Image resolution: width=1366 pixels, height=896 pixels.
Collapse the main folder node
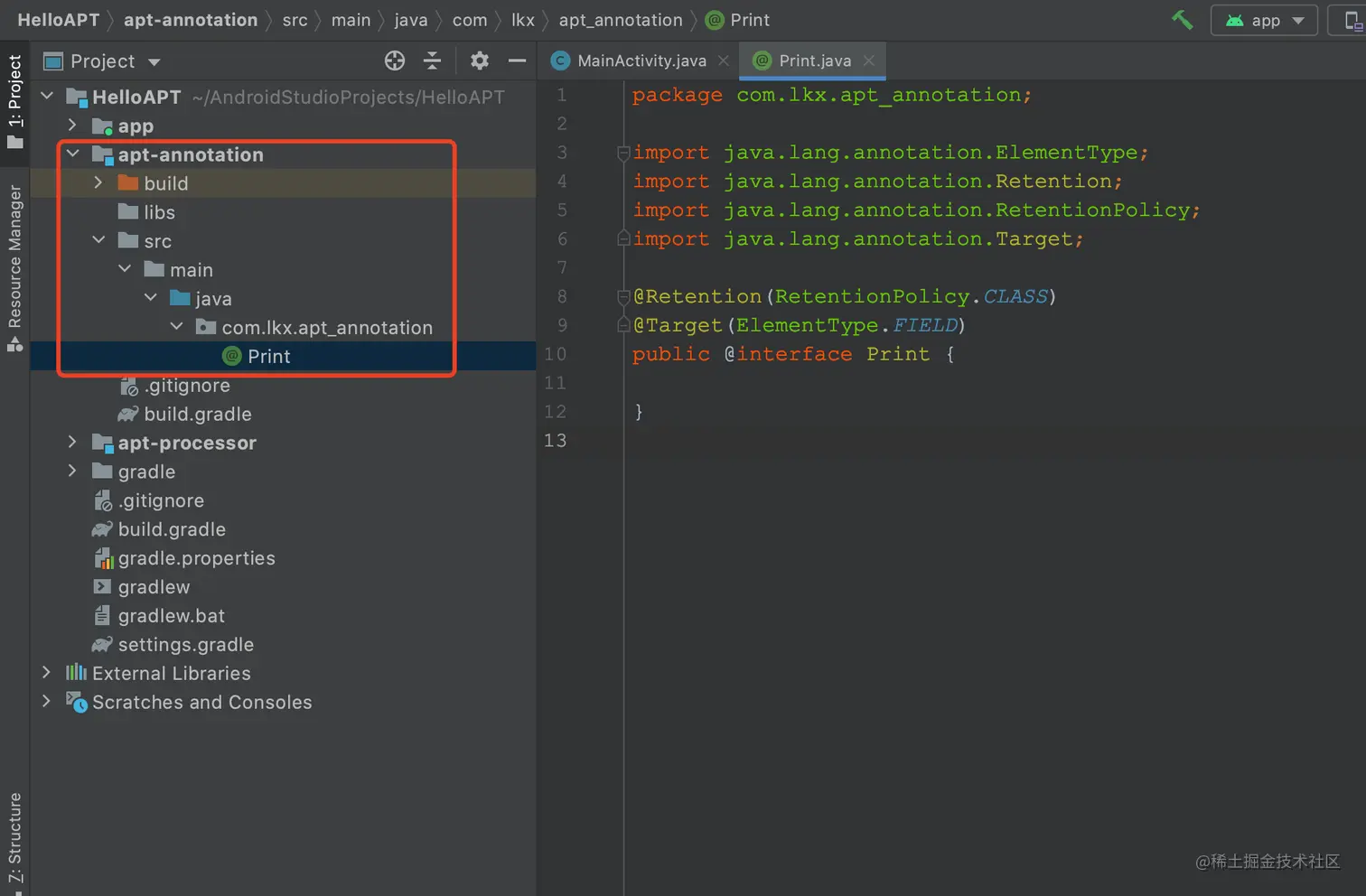point(125,269)
